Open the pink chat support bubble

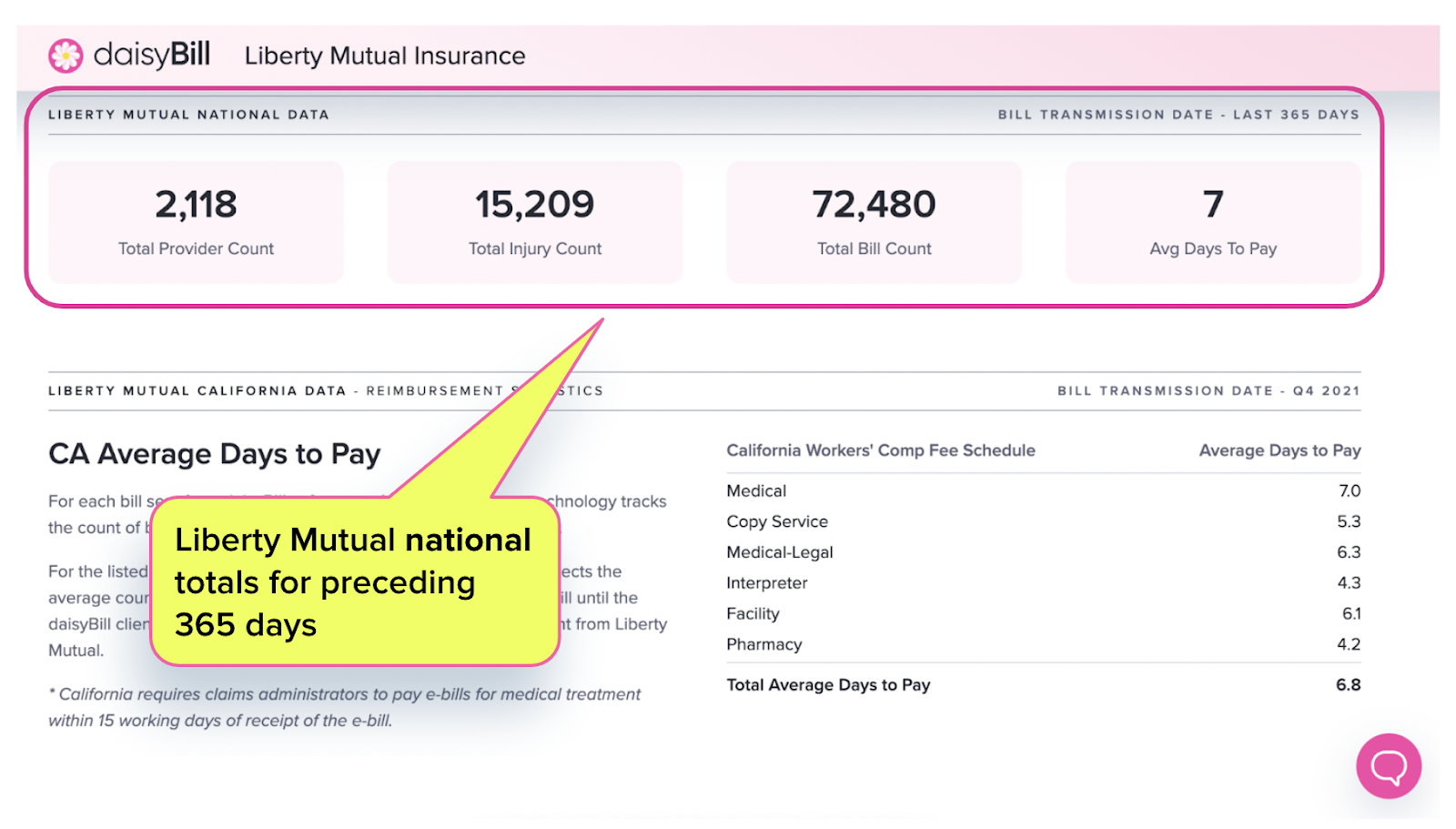coord(1389,766)
